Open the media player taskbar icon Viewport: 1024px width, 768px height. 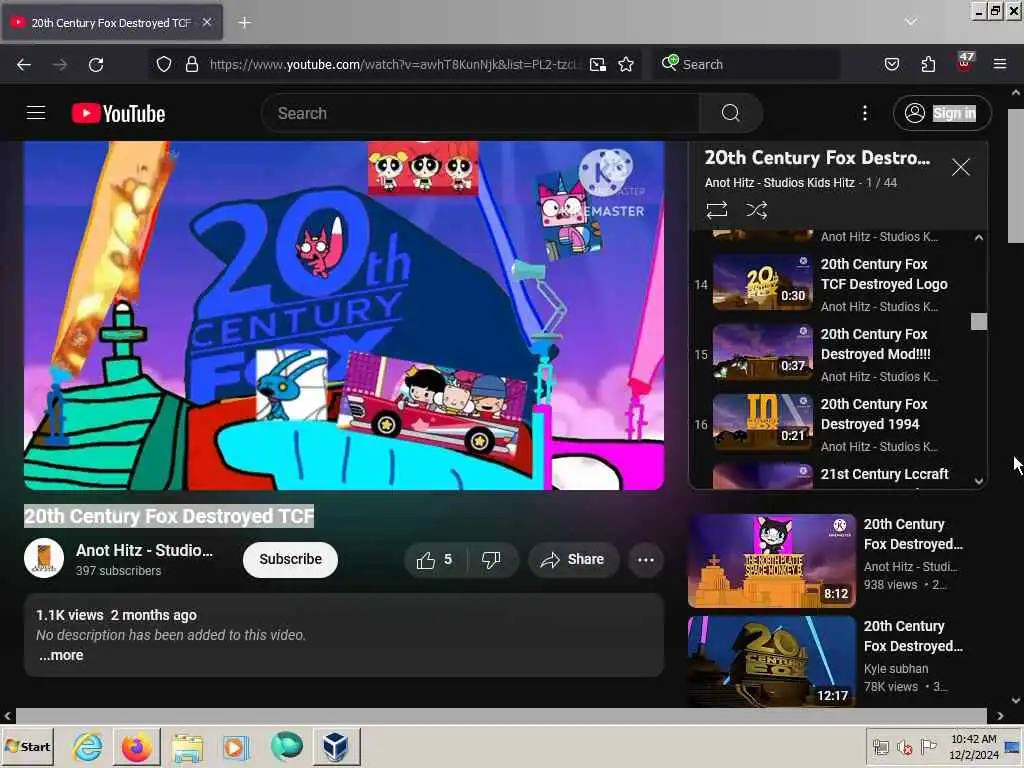[236, 747]
